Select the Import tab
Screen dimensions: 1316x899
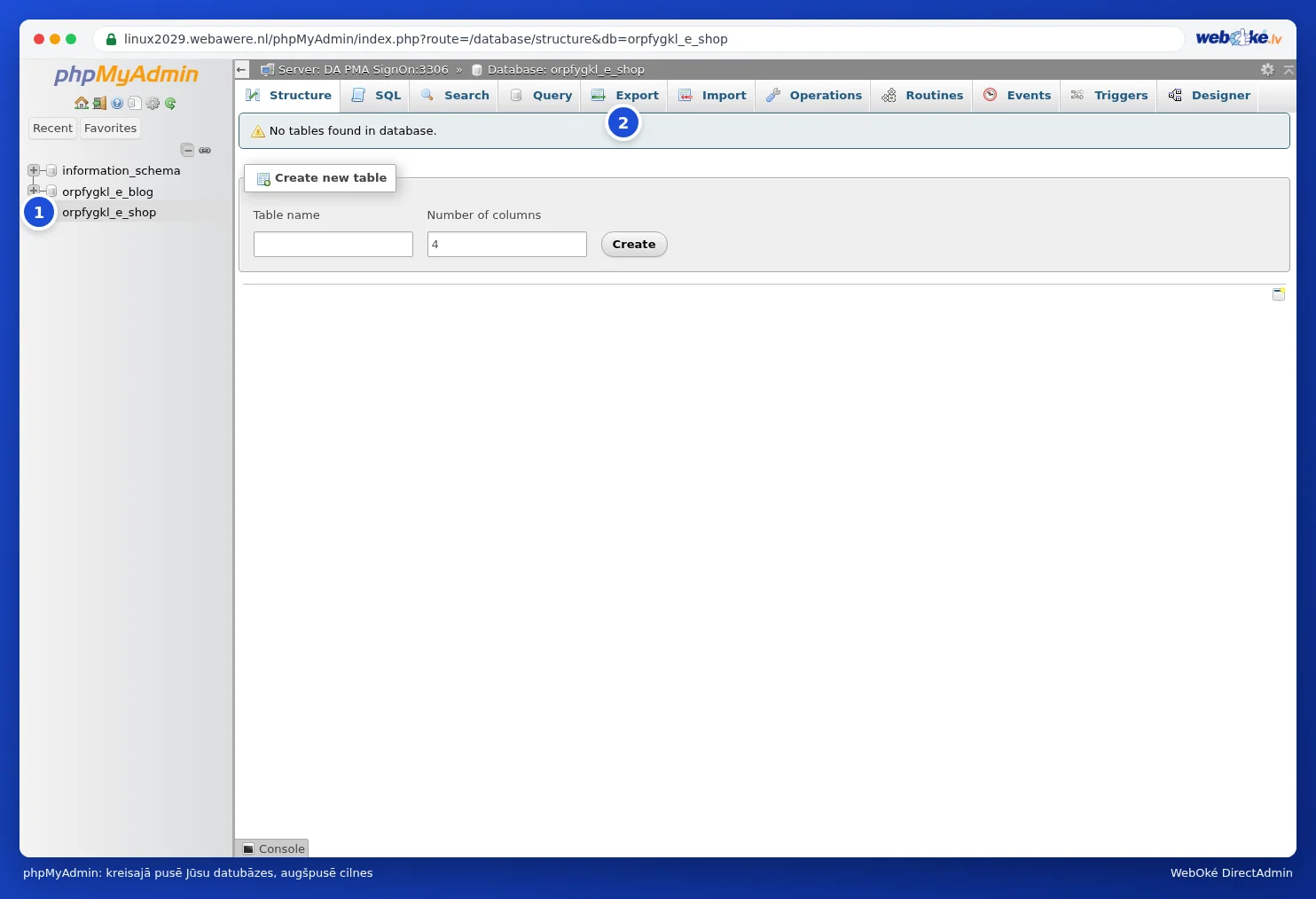point(712,96)
